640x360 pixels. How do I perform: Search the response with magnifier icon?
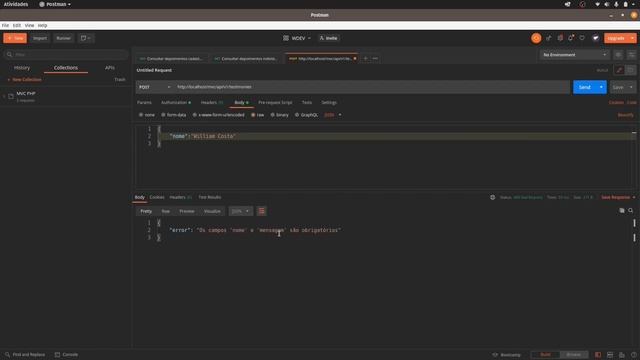[631, 211]
